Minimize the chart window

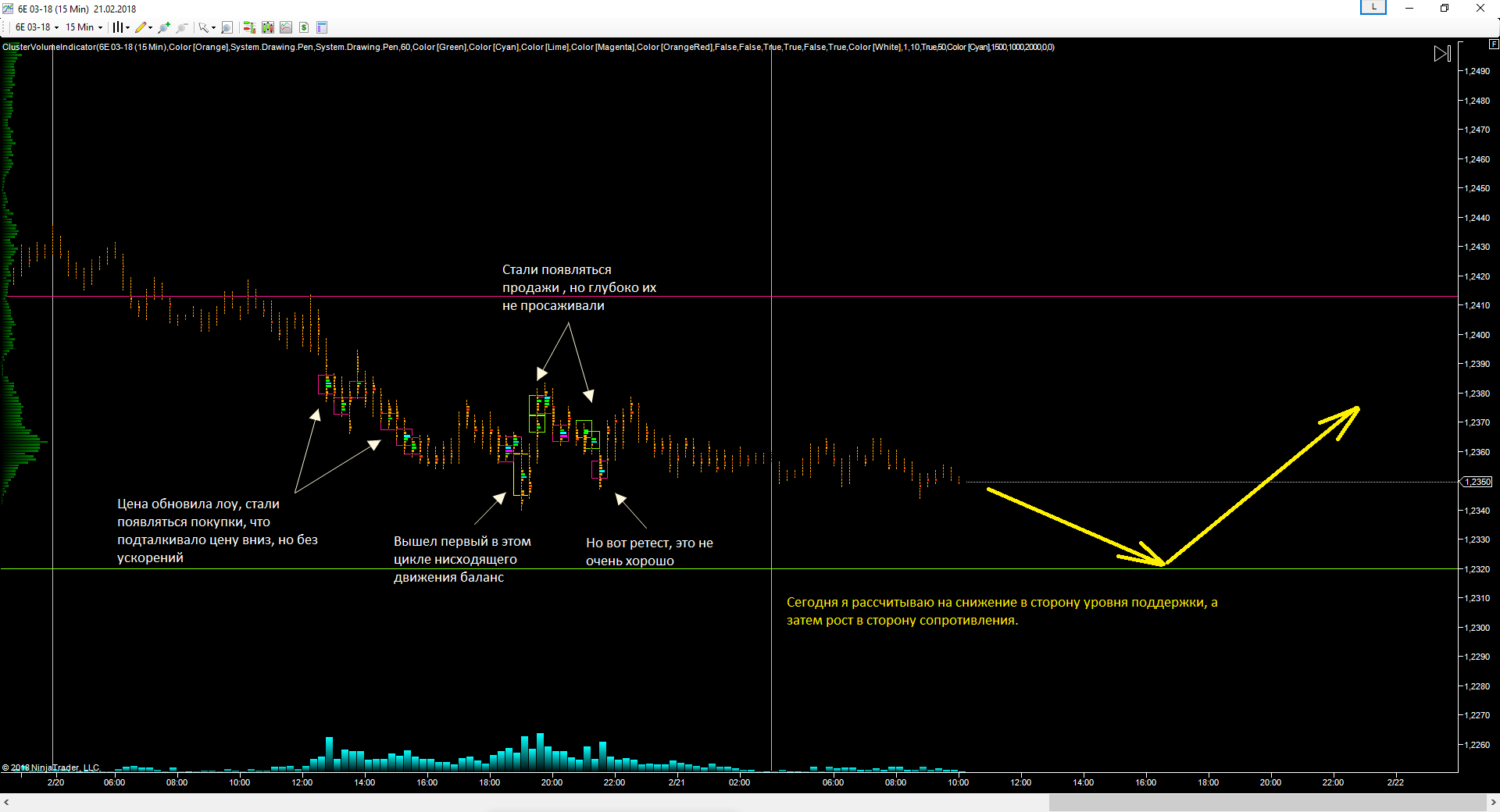[x=1409, y=8]
